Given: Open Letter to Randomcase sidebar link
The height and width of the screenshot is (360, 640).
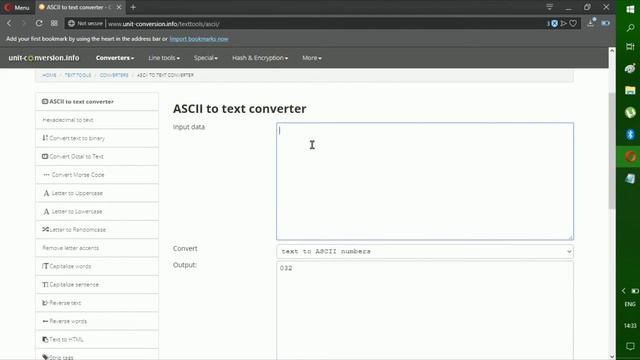Looking at the screenshot, I should click(x=97, y=230).
